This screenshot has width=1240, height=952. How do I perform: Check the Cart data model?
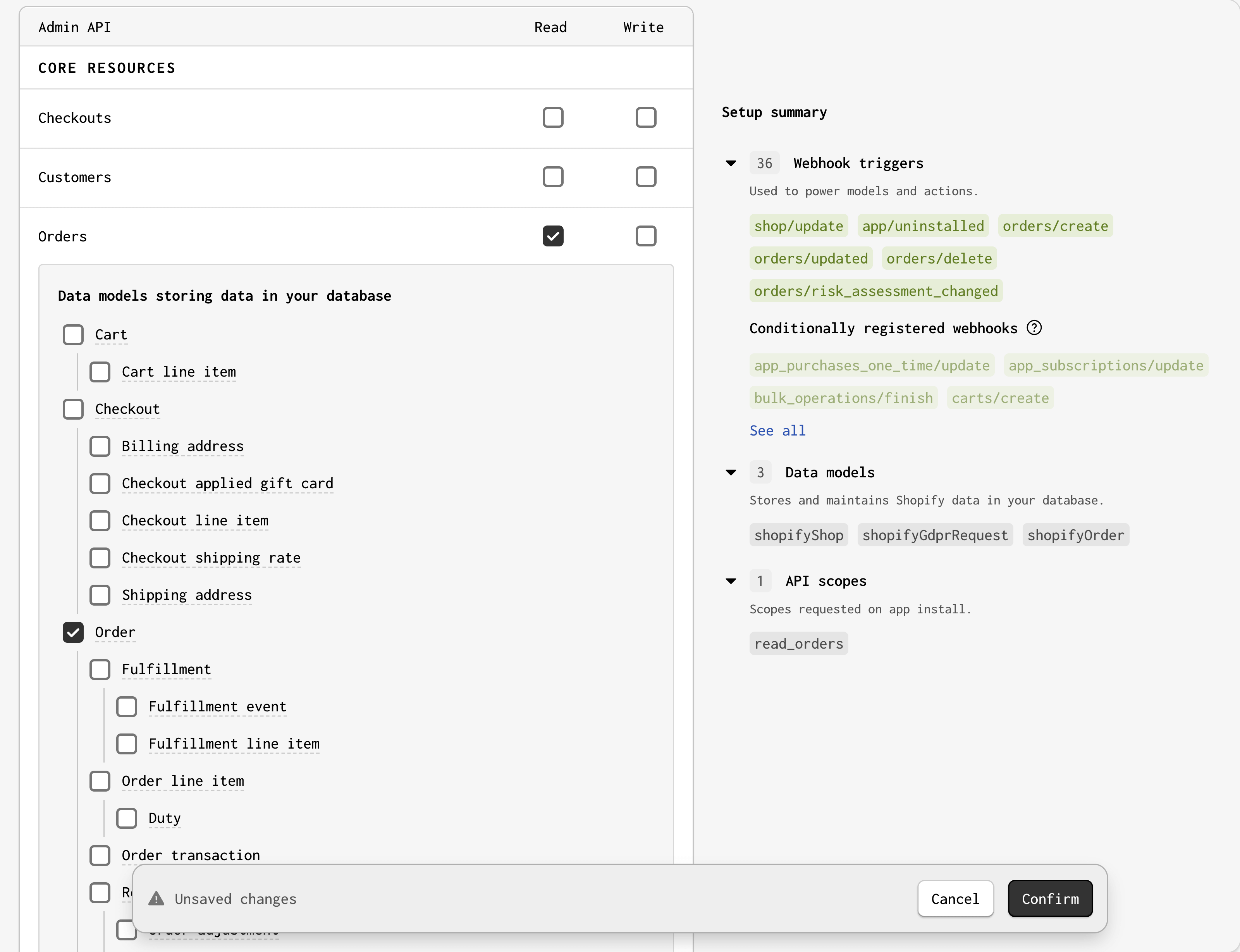pos(73,334)
